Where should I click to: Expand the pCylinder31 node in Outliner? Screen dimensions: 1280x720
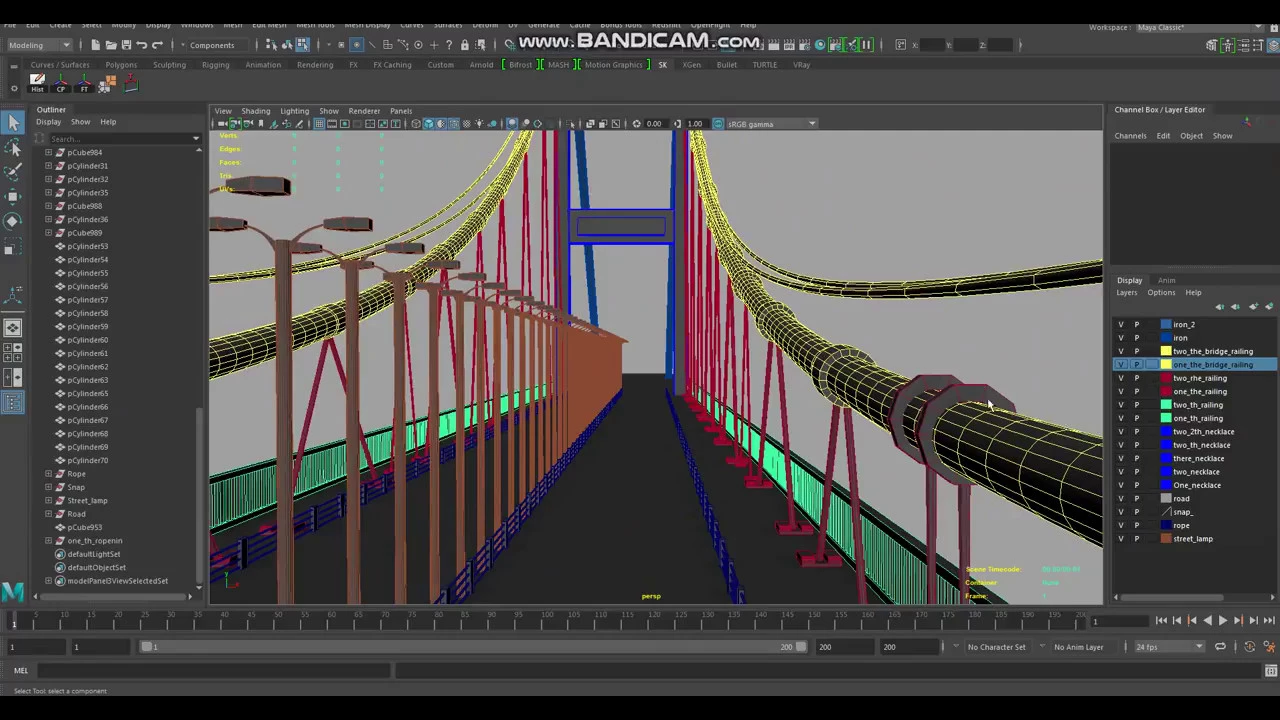[48, 166]
